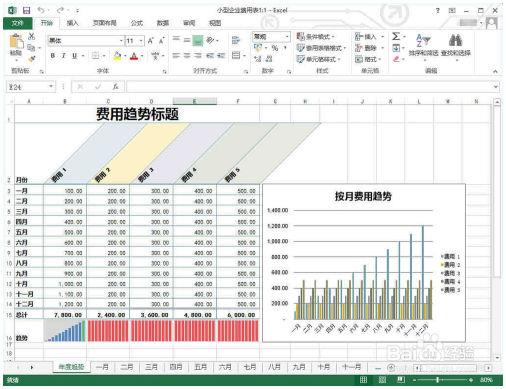Open the green File button

(x=18, y=23)
